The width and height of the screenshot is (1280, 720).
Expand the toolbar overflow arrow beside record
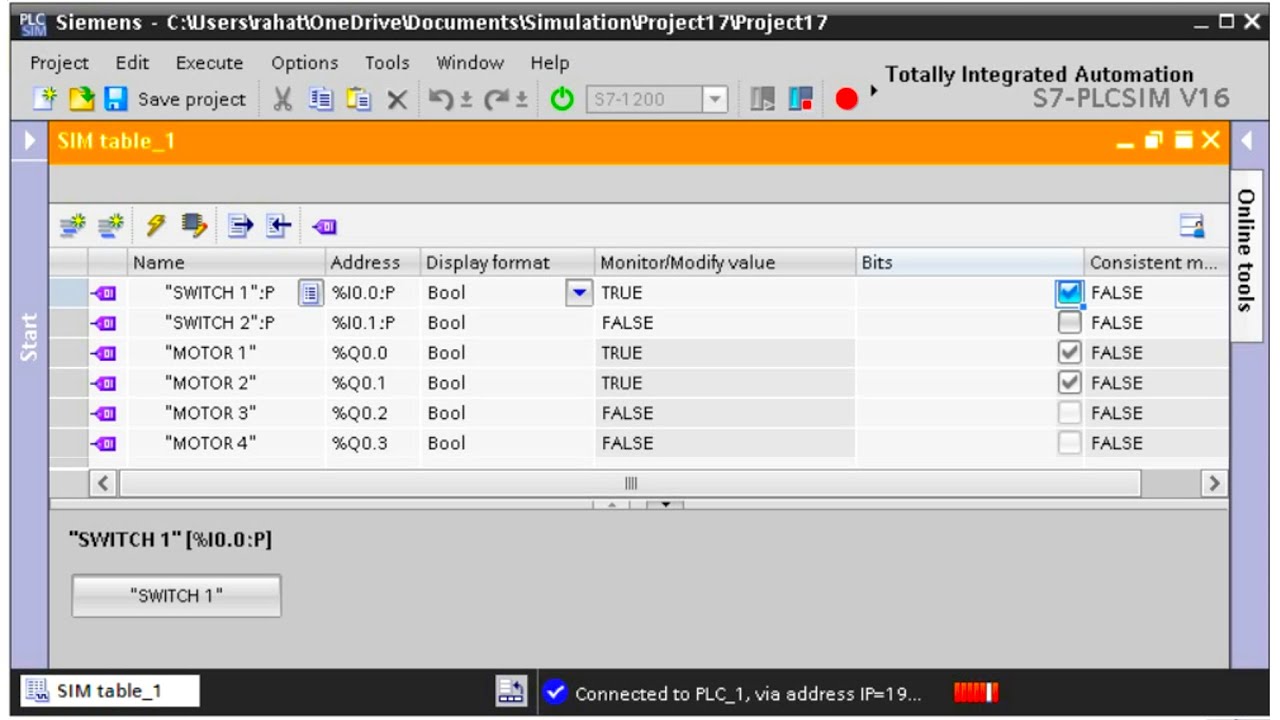tap(874, 92)
